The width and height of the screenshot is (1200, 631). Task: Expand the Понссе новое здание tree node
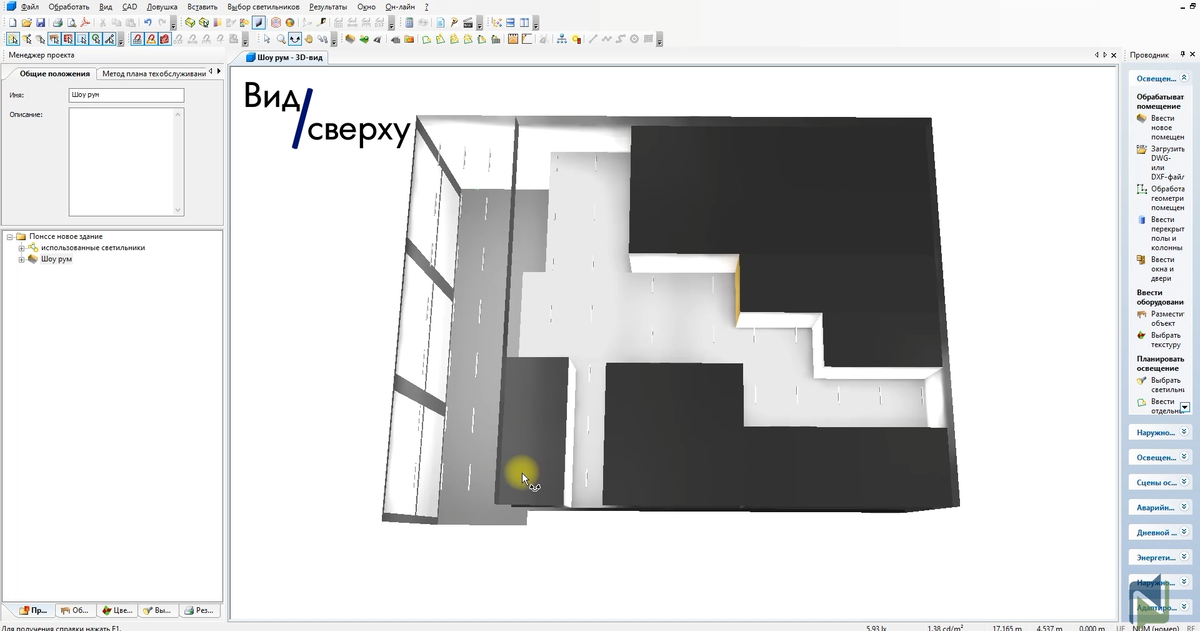coord(9,236)
